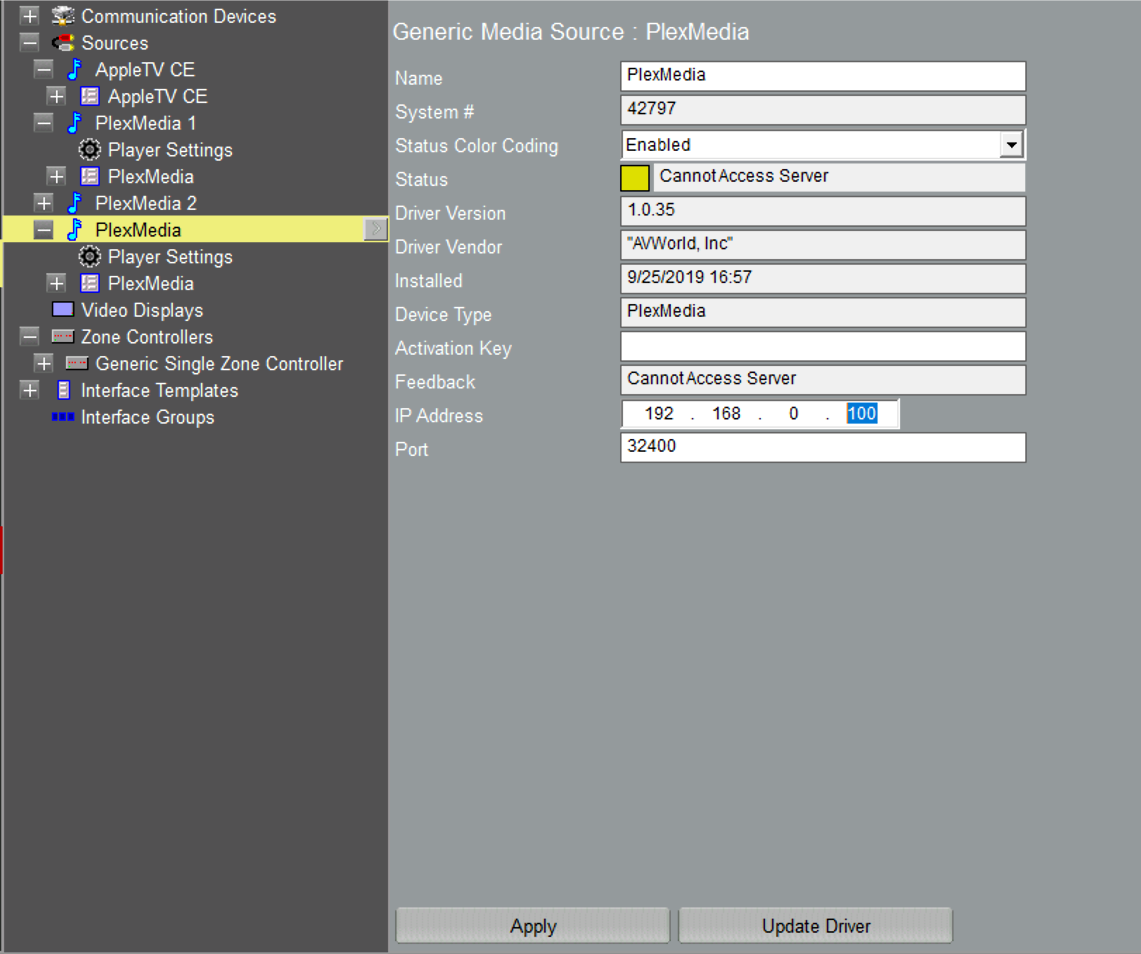1141x954 pixels.
Task: Select the Video Displays tree item
Action: tap(142, 310)
